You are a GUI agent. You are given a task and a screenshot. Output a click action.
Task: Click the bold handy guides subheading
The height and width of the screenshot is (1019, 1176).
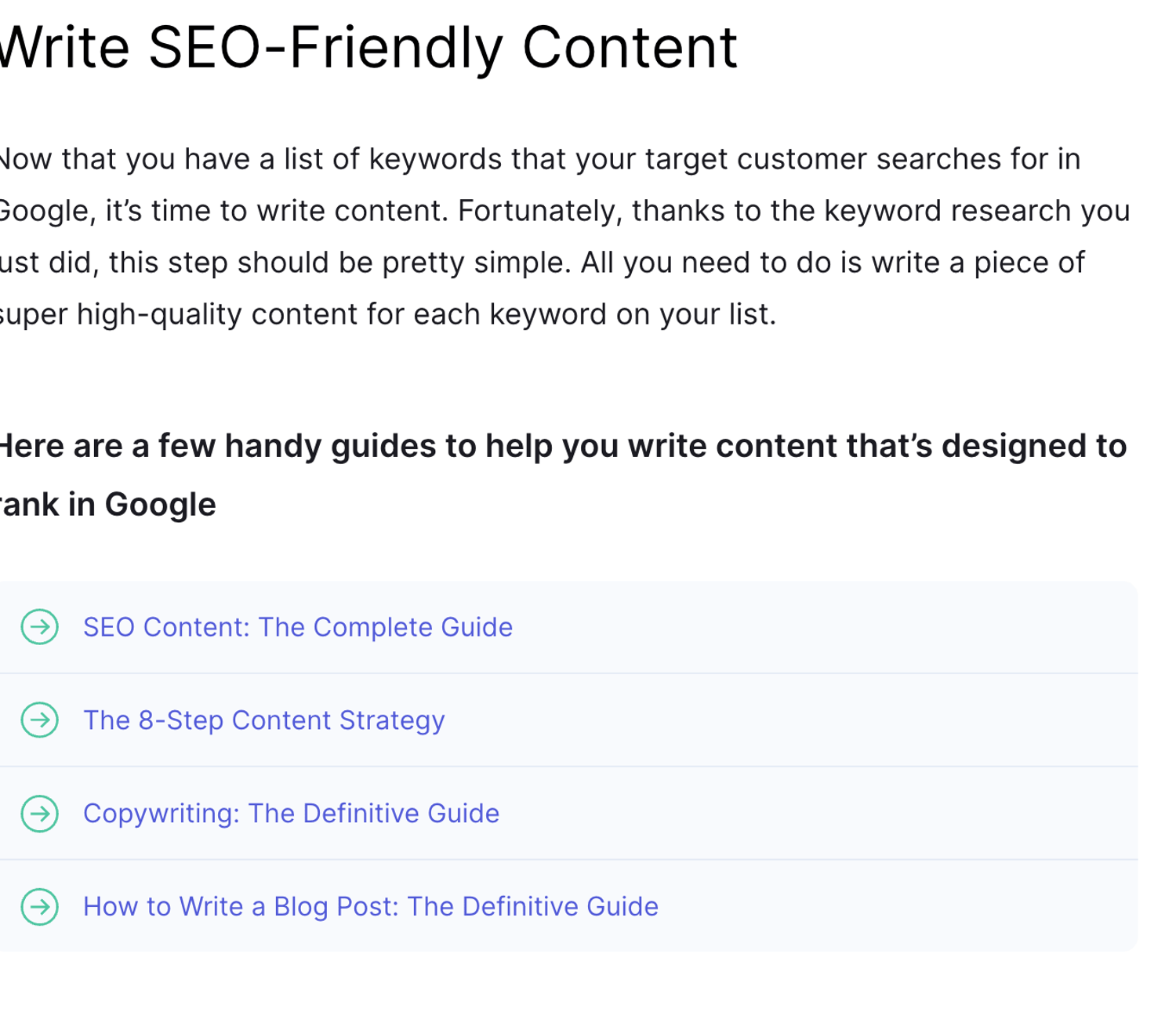562,446
